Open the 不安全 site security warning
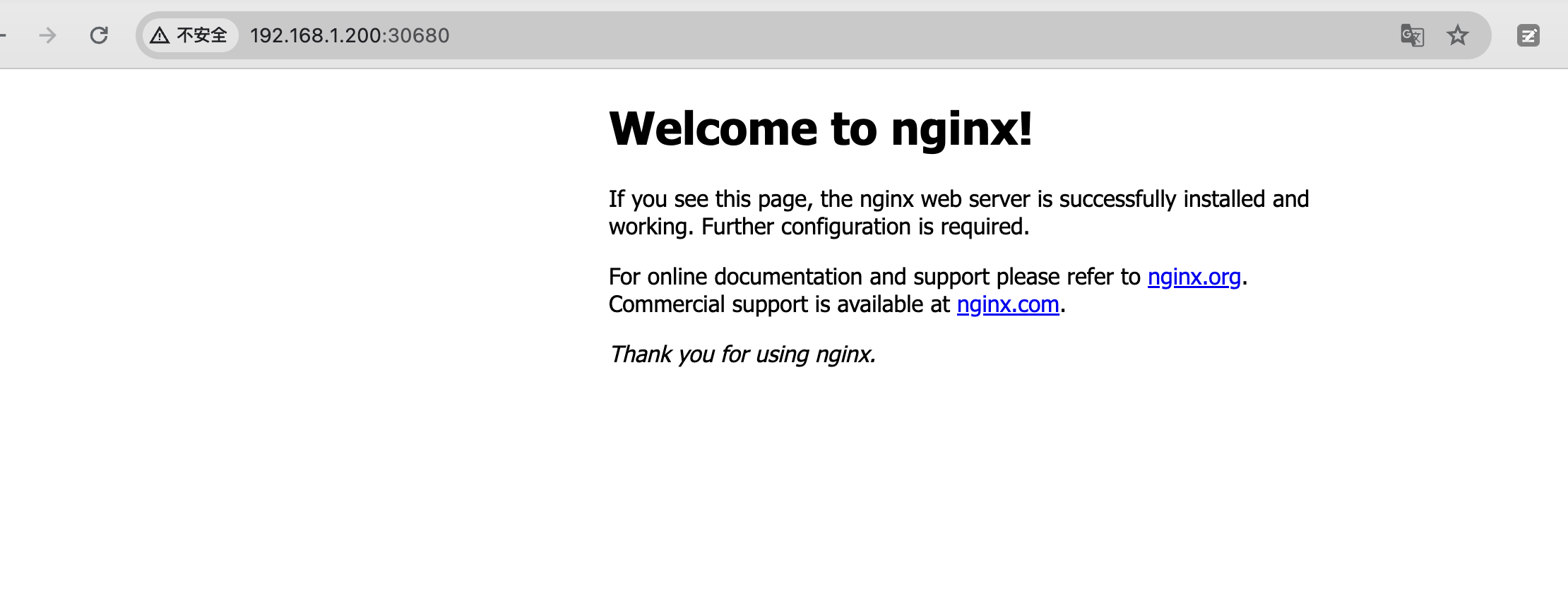The height and width of the screenshot is (603, 1568). click(x=190, y=35)
